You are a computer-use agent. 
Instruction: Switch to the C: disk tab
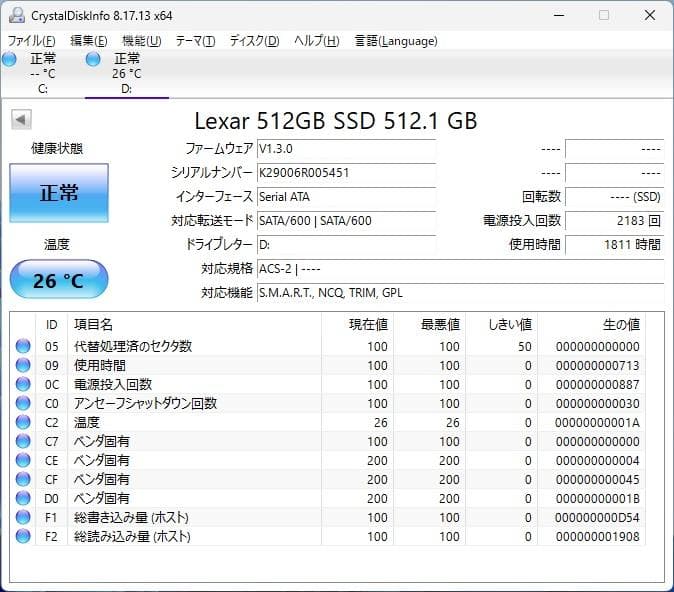click(x=43, y=74)
